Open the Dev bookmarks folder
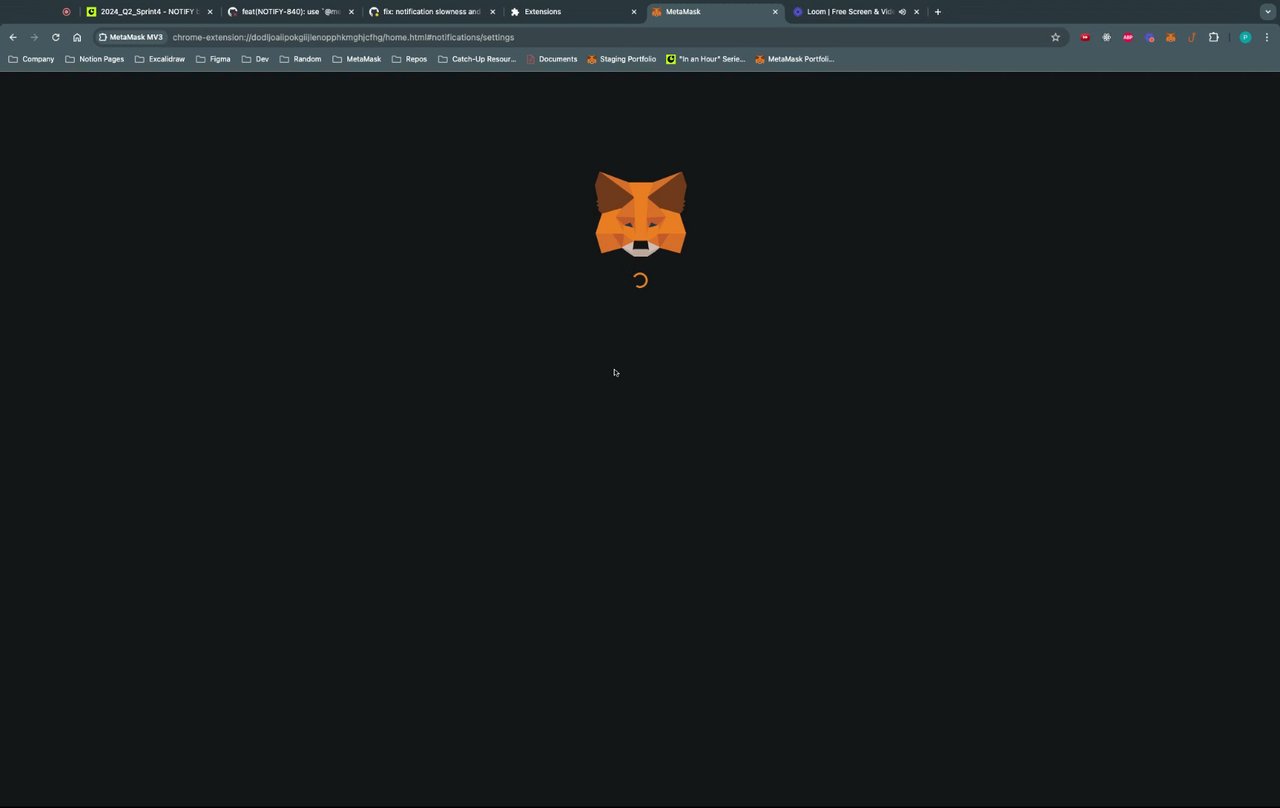The width and height of the screenshot is (1280, 808). 255,59
